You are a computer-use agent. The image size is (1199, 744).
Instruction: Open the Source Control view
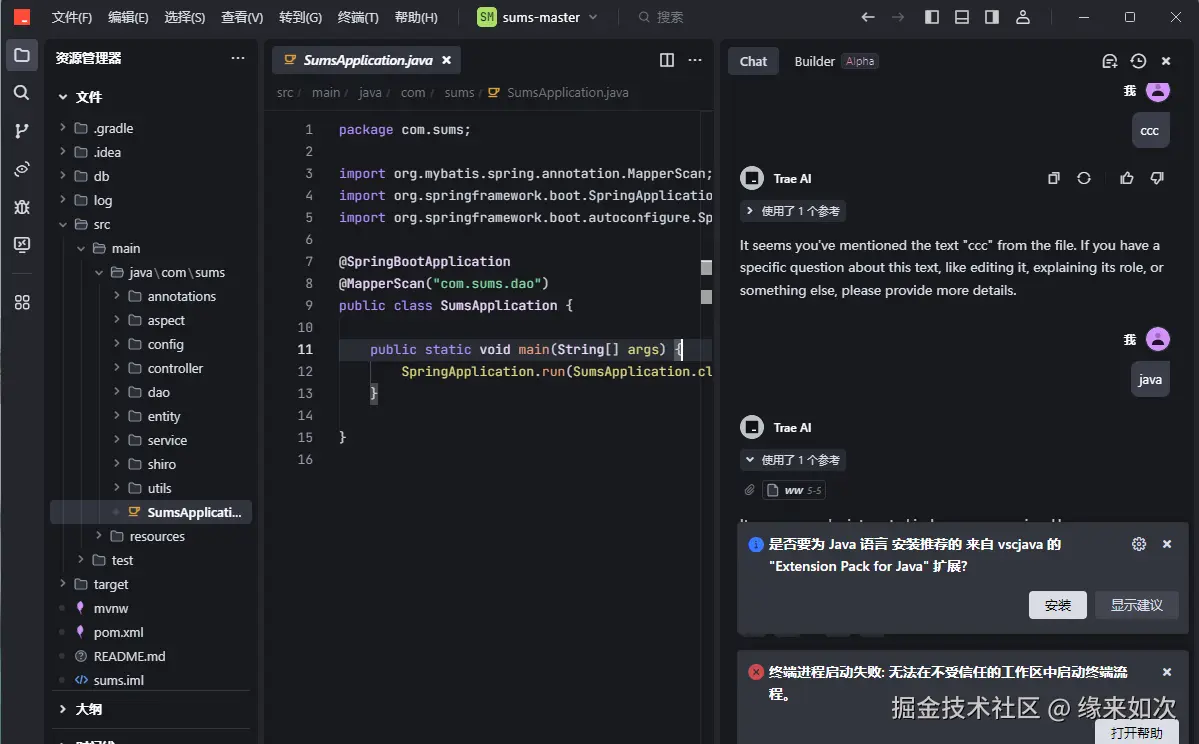pos(22,131)
